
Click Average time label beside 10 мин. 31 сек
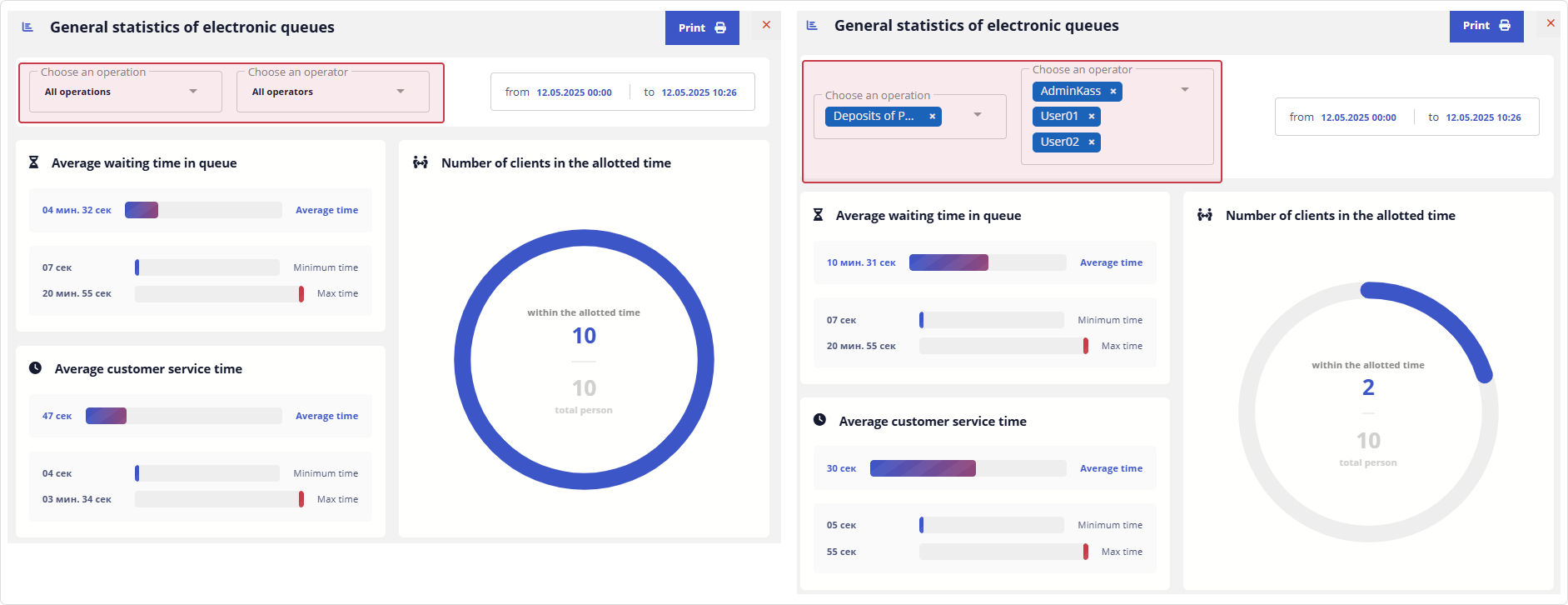pos(1111,262)
